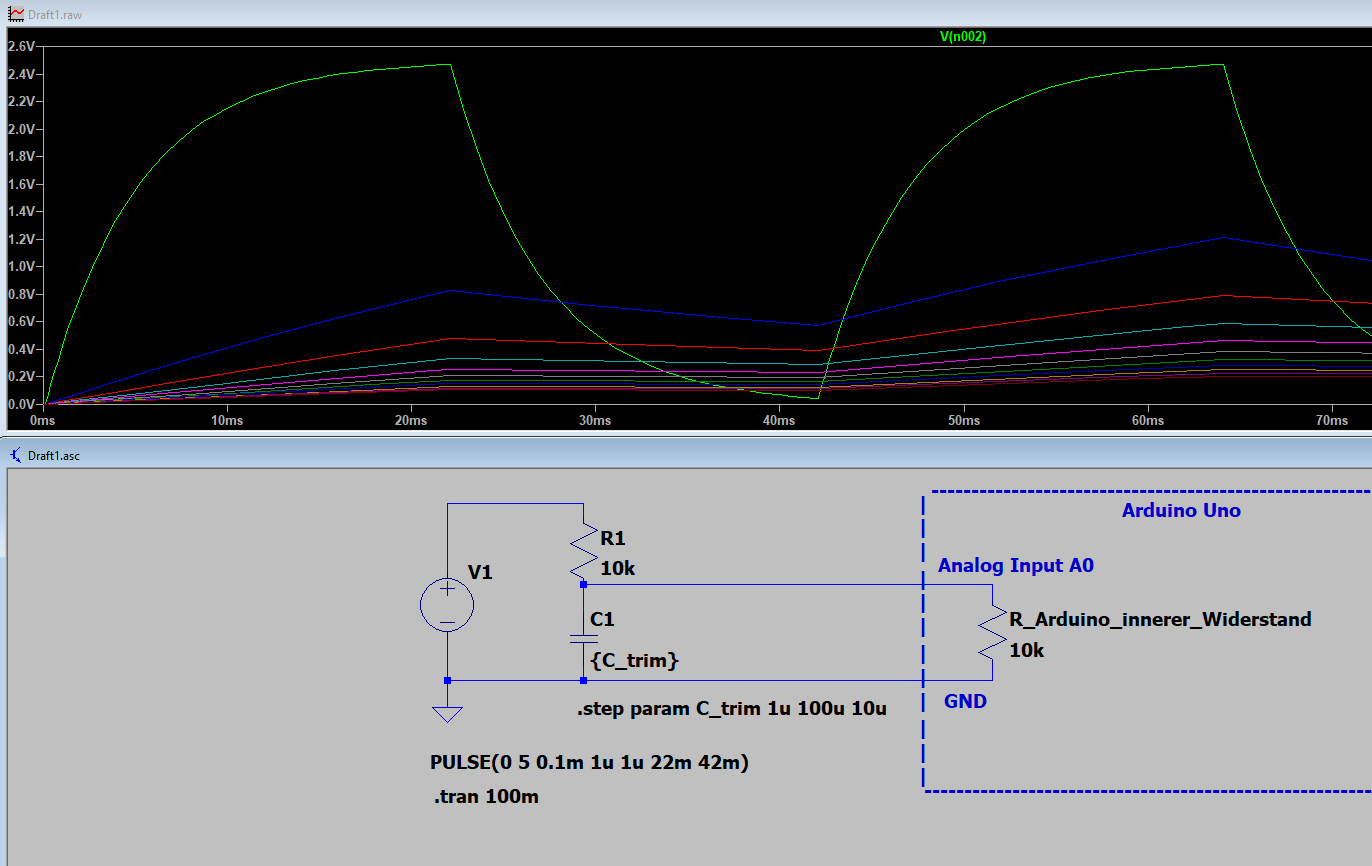Click the Draft1.asc schematic window icon

coord(15,455)
